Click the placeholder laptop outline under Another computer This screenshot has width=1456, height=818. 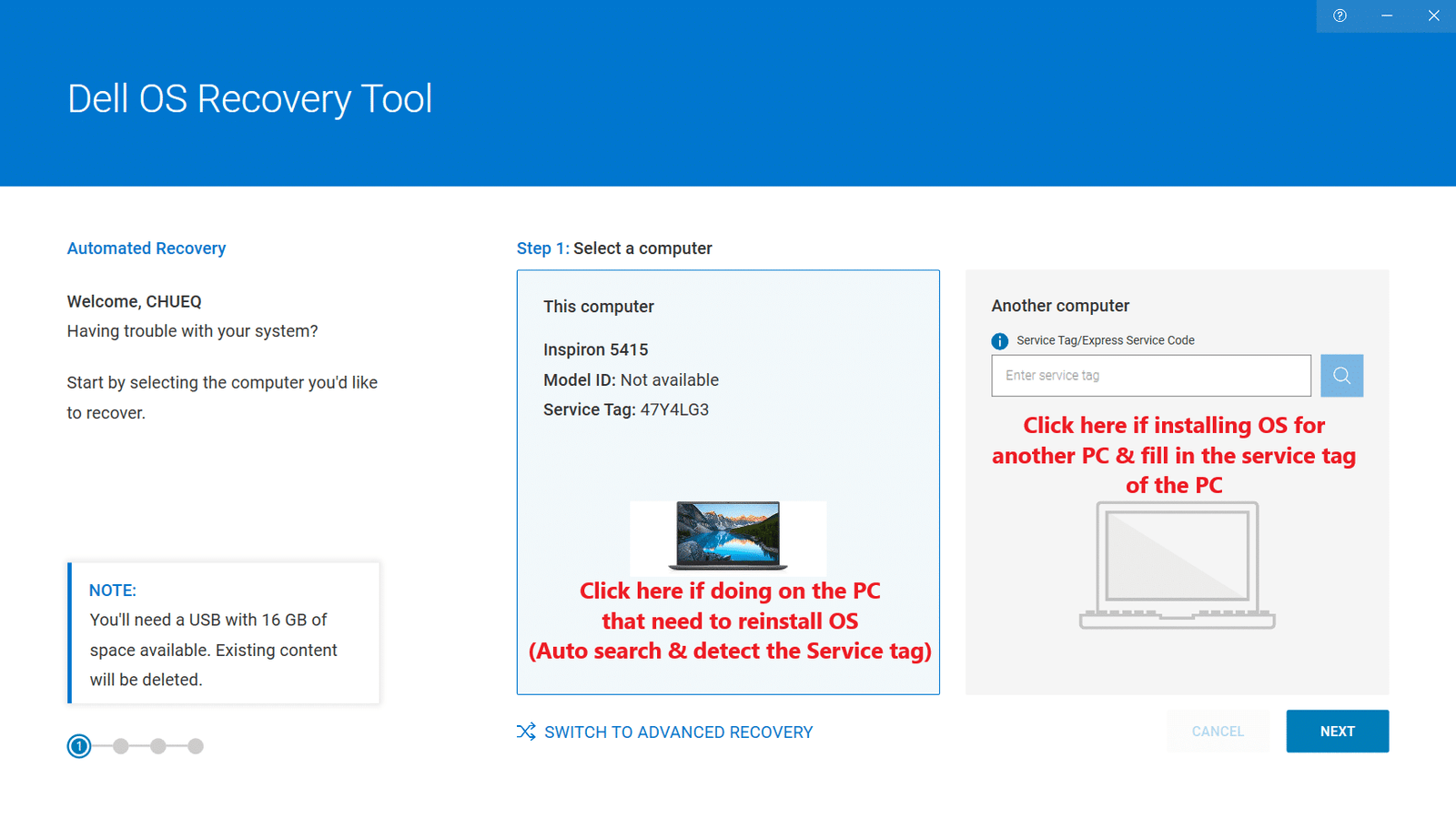point(1177,565)
